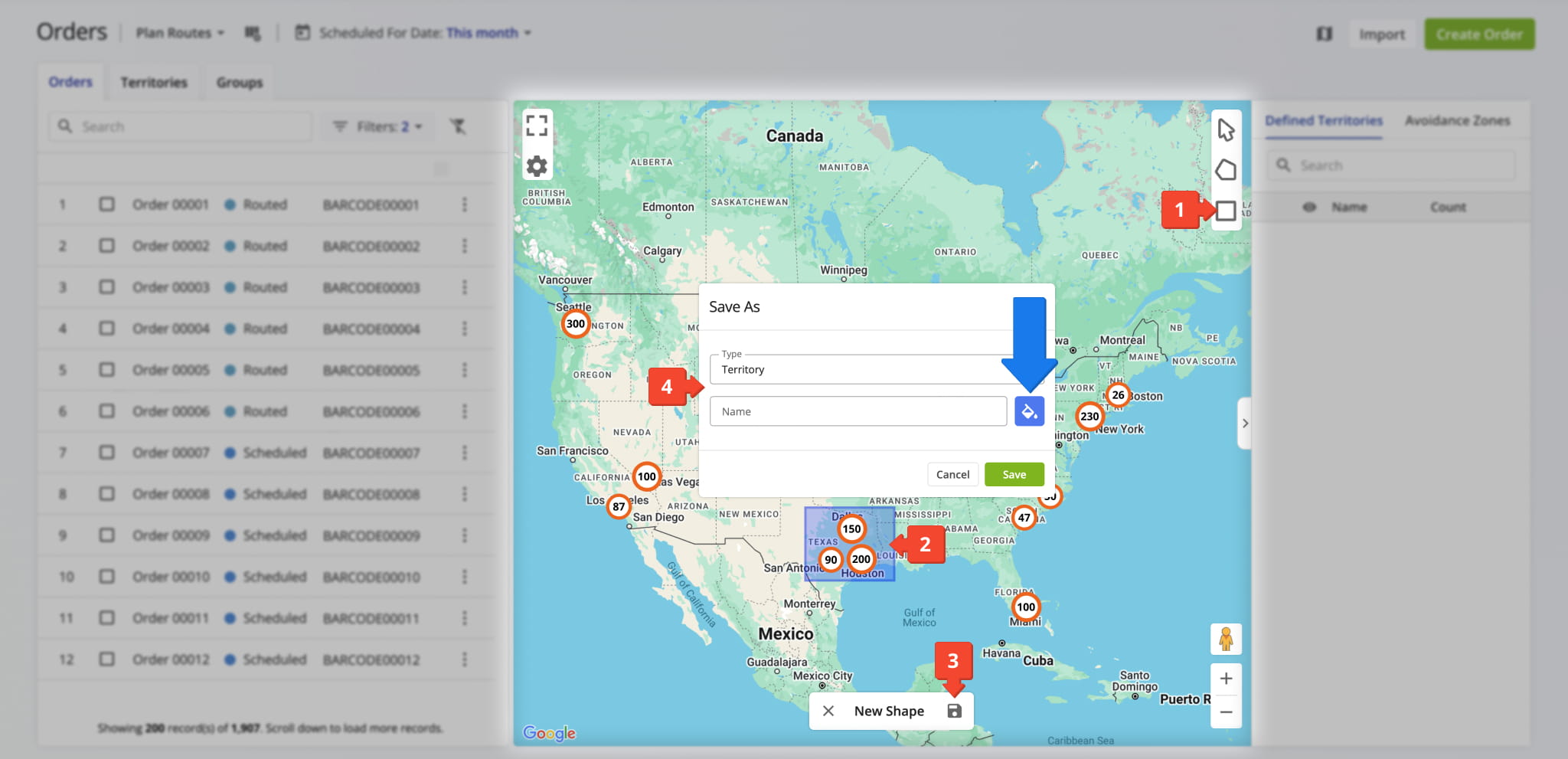Check the box for Order 00003

(107, 287)
